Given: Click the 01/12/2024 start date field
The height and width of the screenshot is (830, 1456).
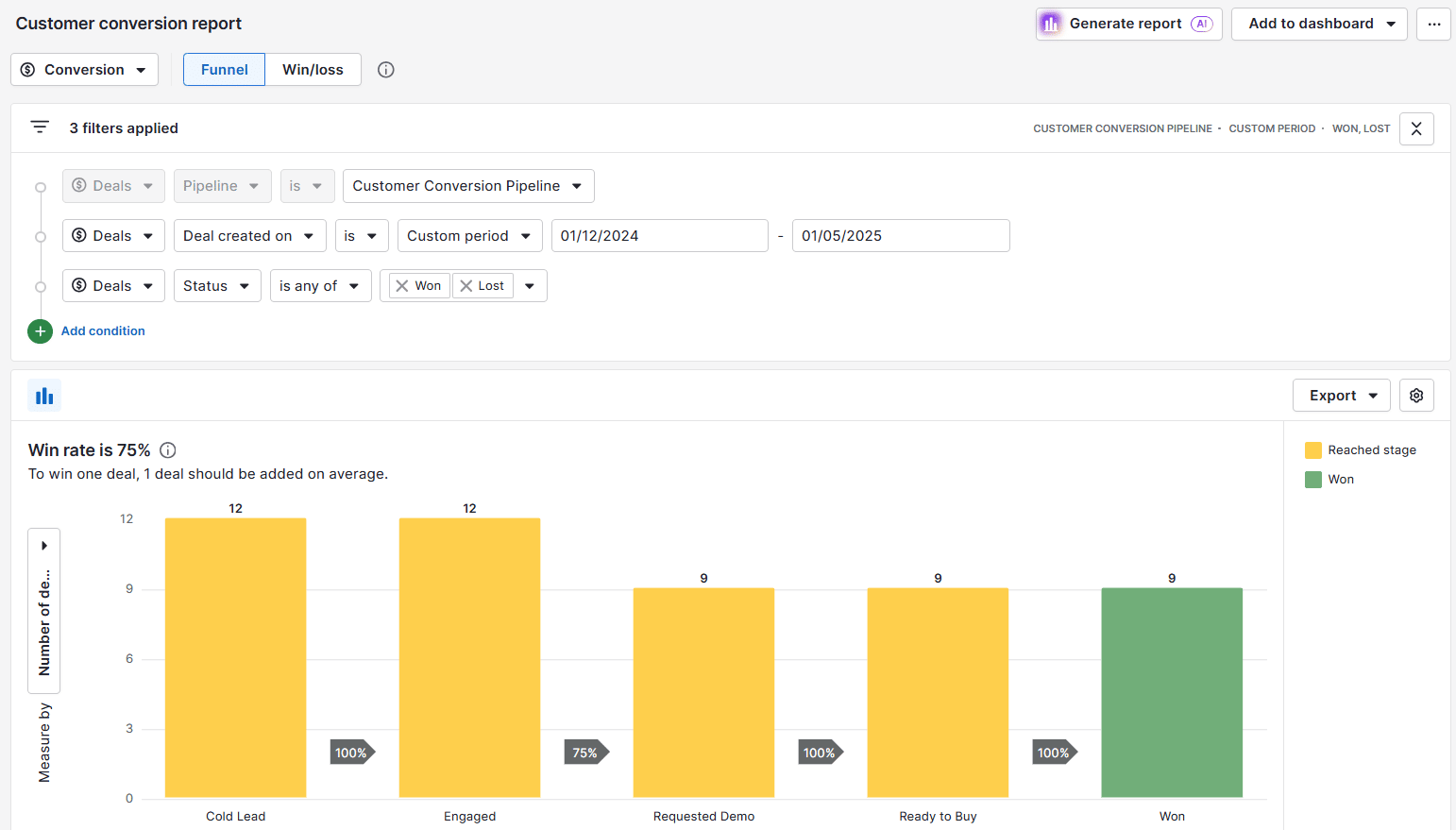Looking at the screenshot, I should tap(659, 235).
